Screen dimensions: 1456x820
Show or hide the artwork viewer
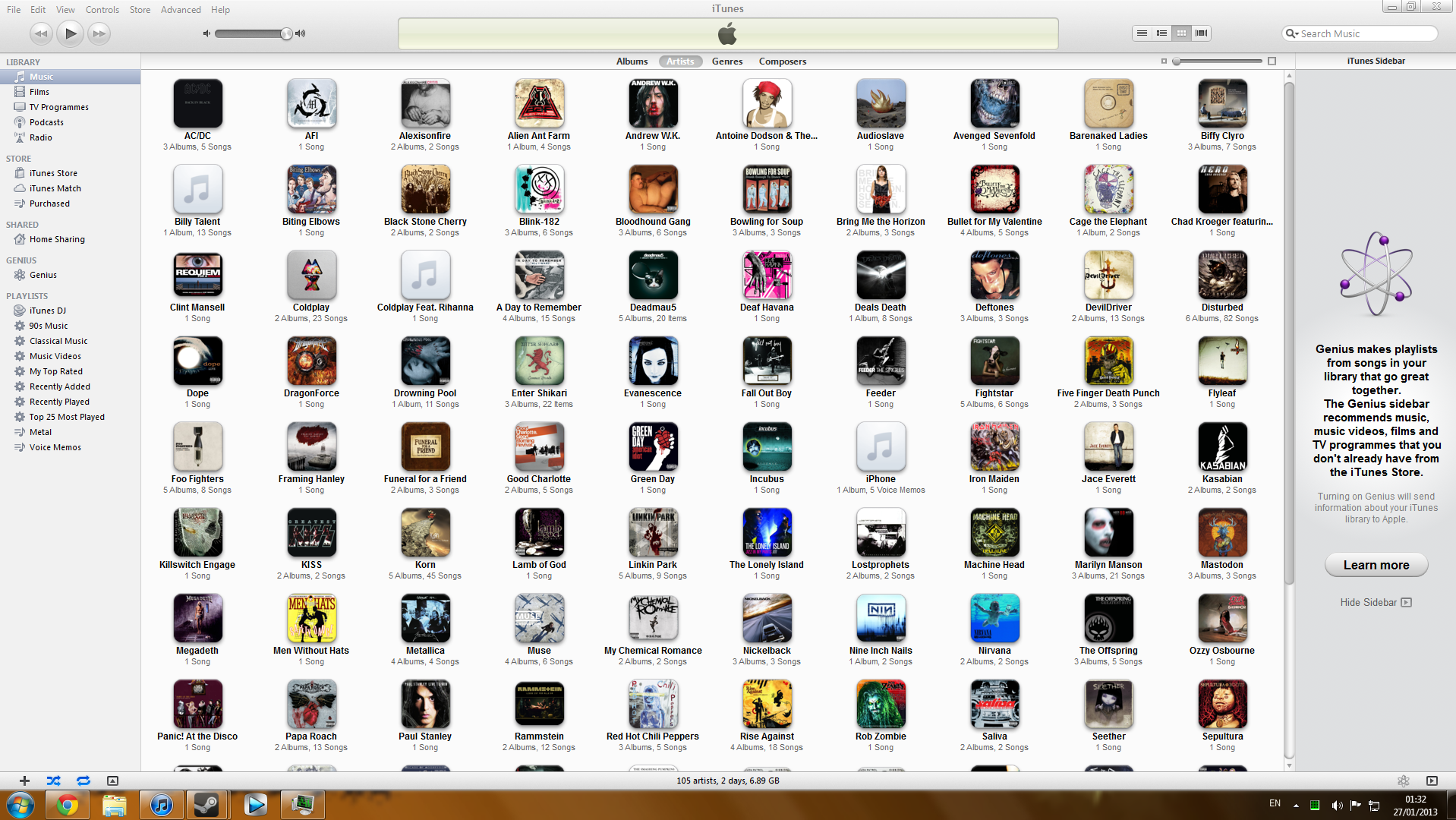pyautogui.click(x=112, y=781)
